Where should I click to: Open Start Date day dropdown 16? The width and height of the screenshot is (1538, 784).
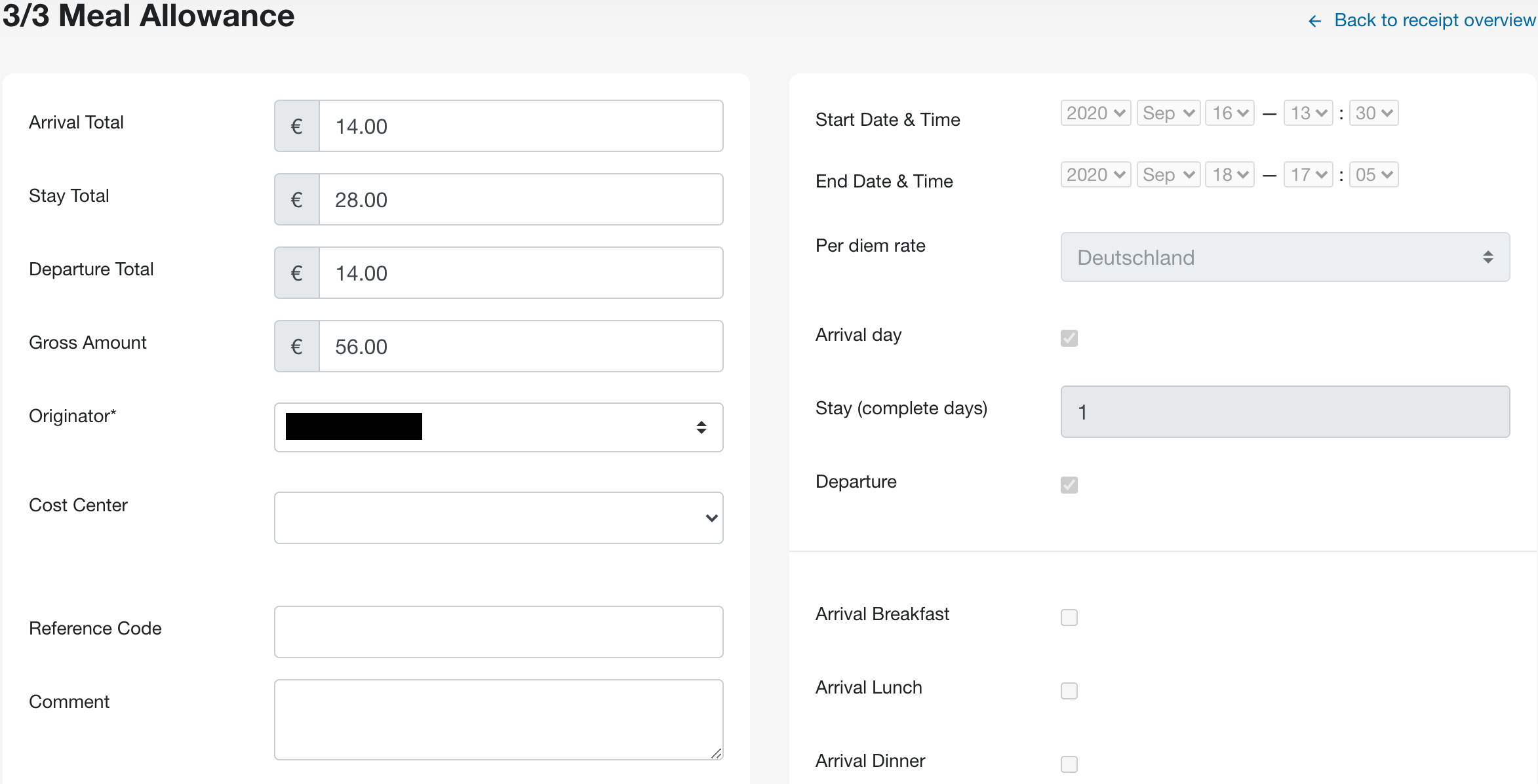click(1230, 113)
